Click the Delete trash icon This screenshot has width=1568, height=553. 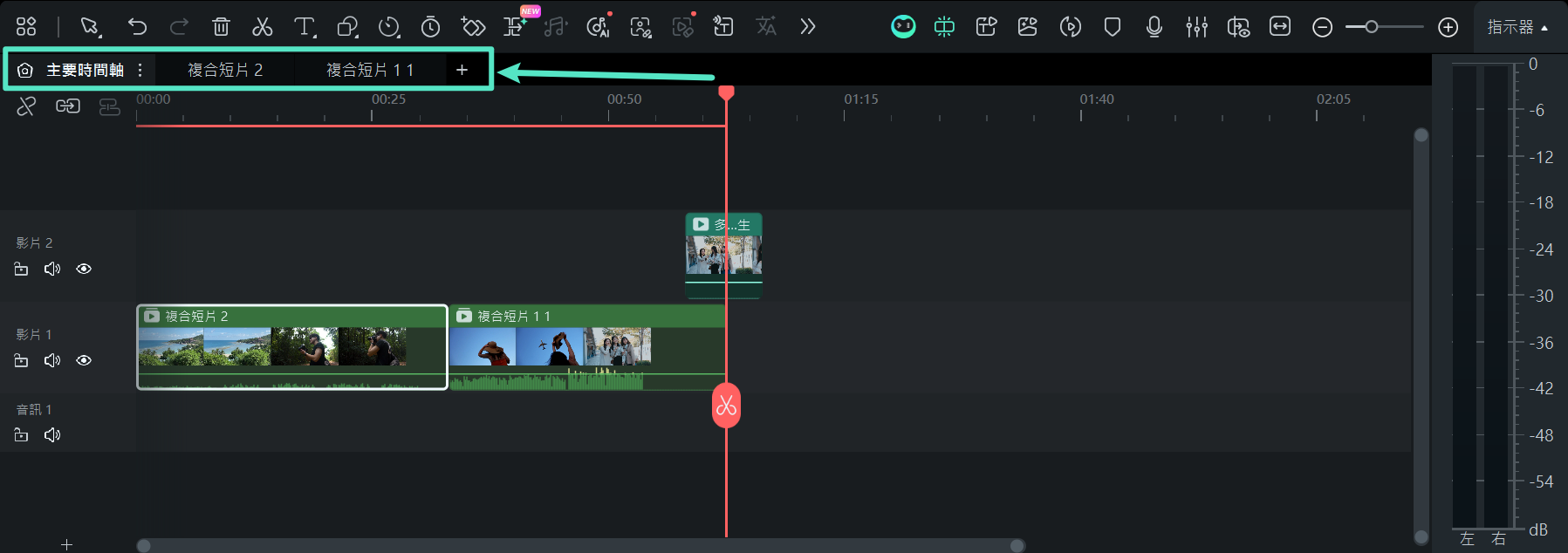click(x=221, y=27)
